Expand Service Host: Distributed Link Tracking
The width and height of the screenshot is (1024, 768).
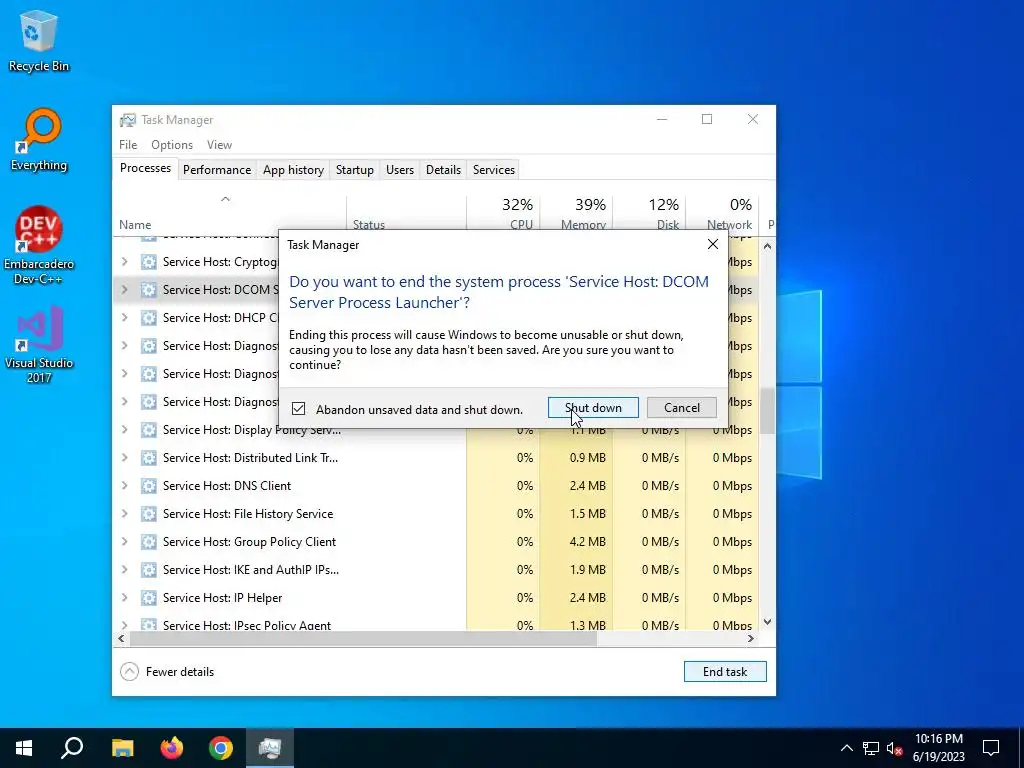pyautogui.click(x=125, y=458)
